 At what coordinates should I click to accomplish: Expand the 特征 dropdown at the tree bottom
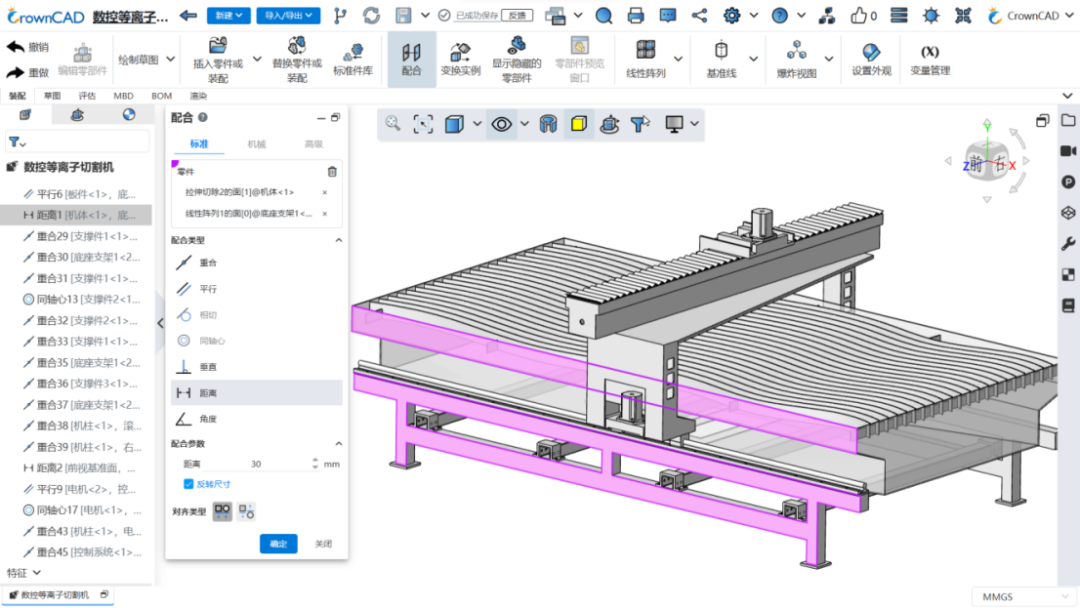click(x=25, y=570)
